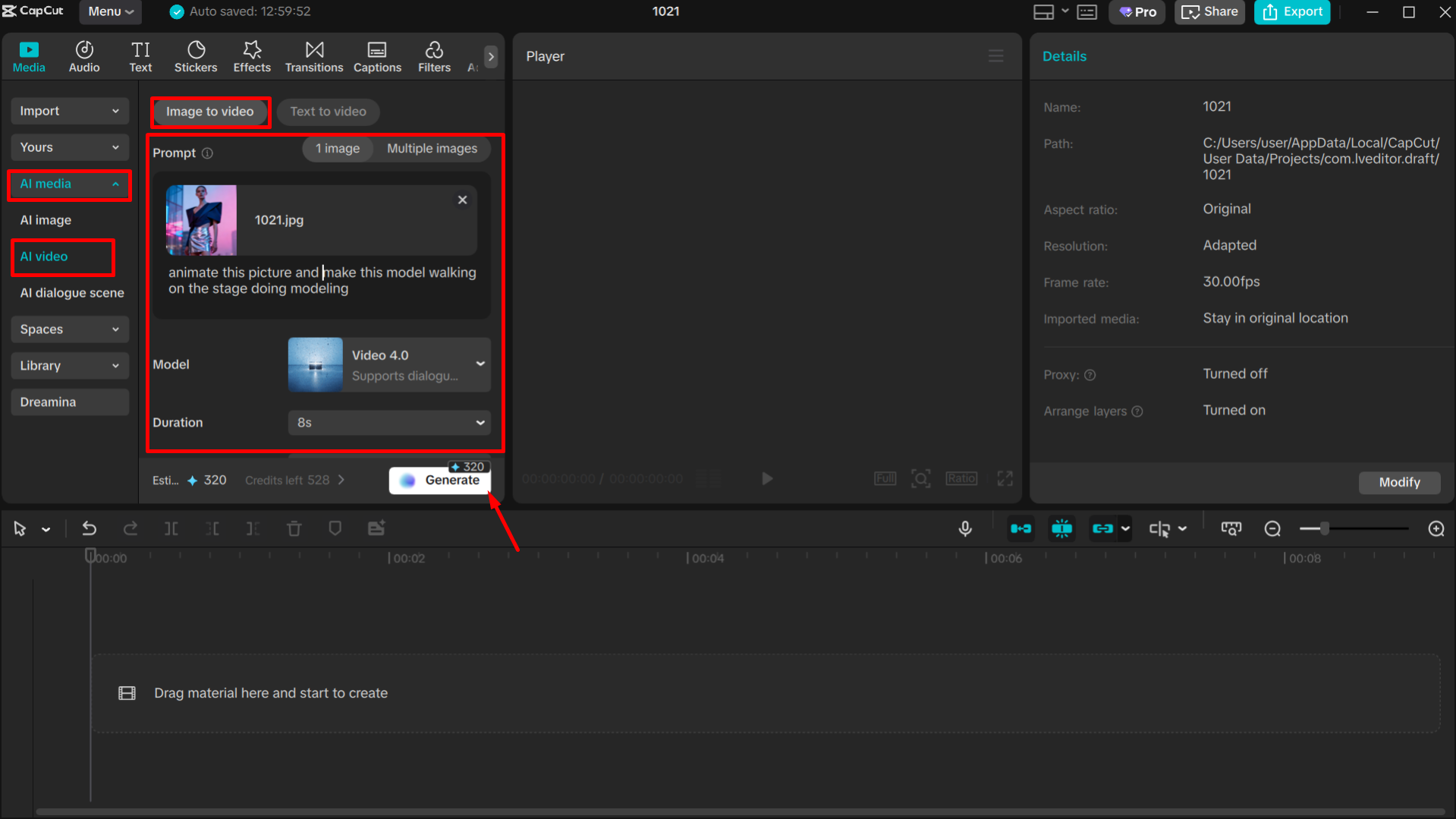Toggle clip linking in the timeline toolbar
1456x819 pixels.
coord(1103,528)
